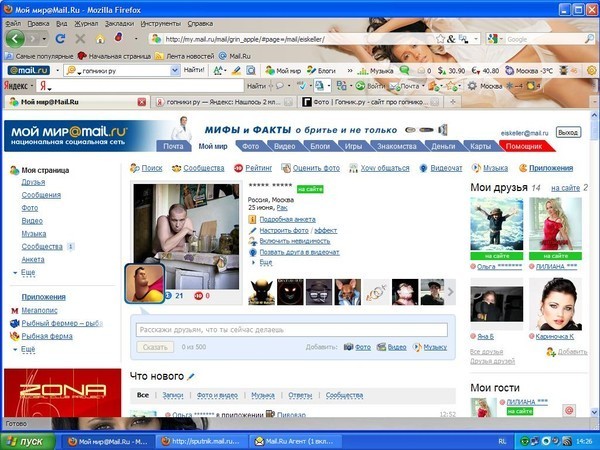Viewport: 600px width, 450px height.
Task: Open Mail.Ru Агент taskbar item
Action: tap(295, 442)
